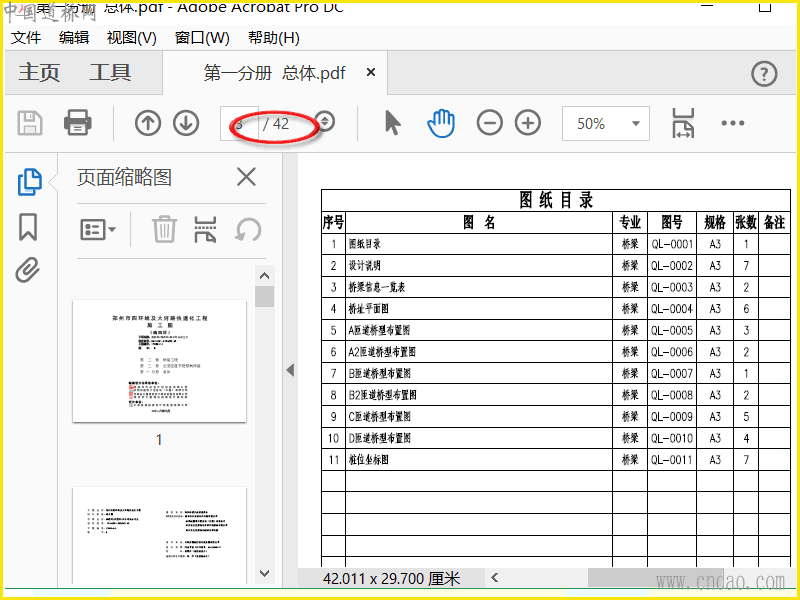This screenshot has height=600, width=800.
Task: Open the 窗口(W) menu
Action: tap(202, 38)
